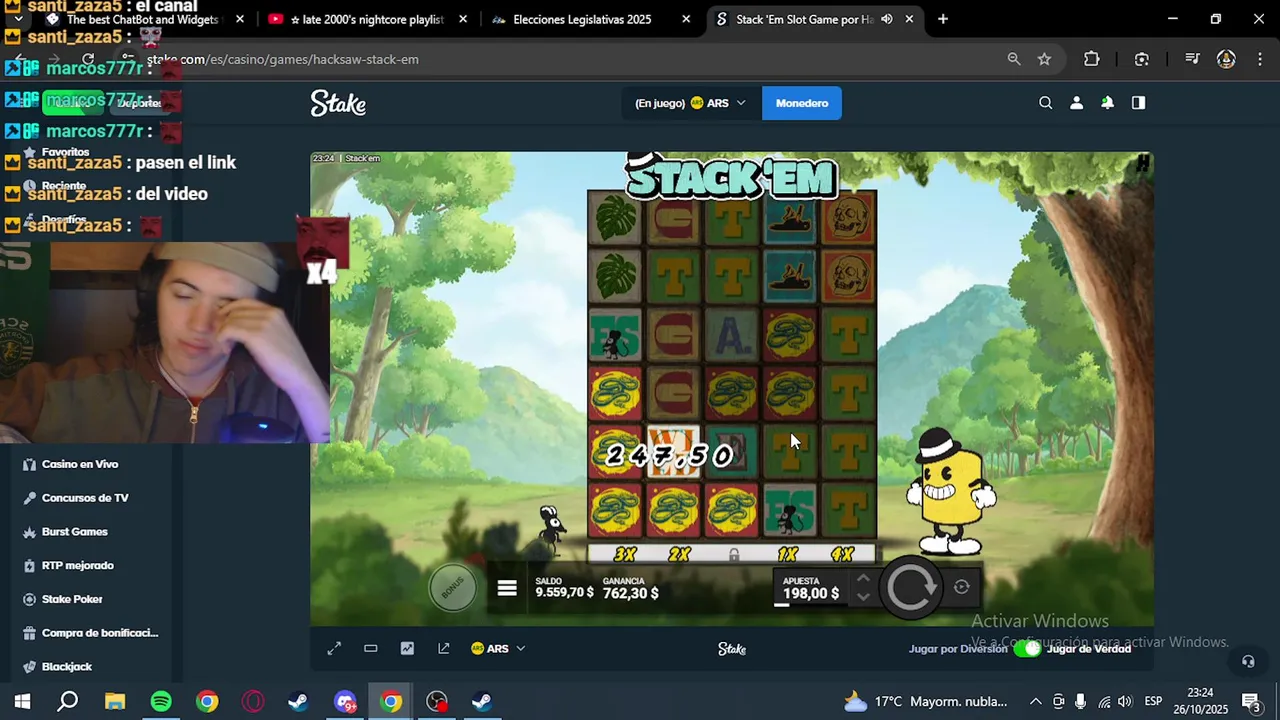1280x720 pixels.
Task: Close the Elecciones Legislativas tab
Action: point(686,19)
